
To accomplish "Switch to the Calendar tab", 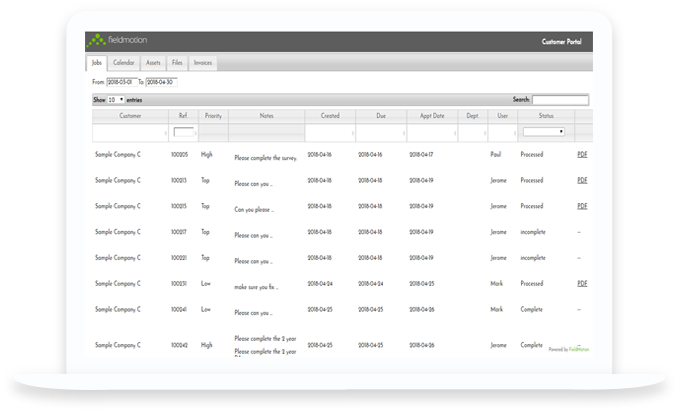I will point(124,63).
